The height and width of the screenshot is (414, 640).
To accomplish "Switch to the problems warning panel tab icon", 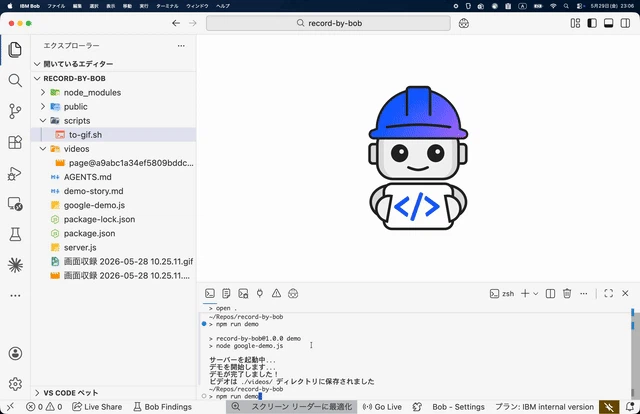I will click(x=276, y=294).
